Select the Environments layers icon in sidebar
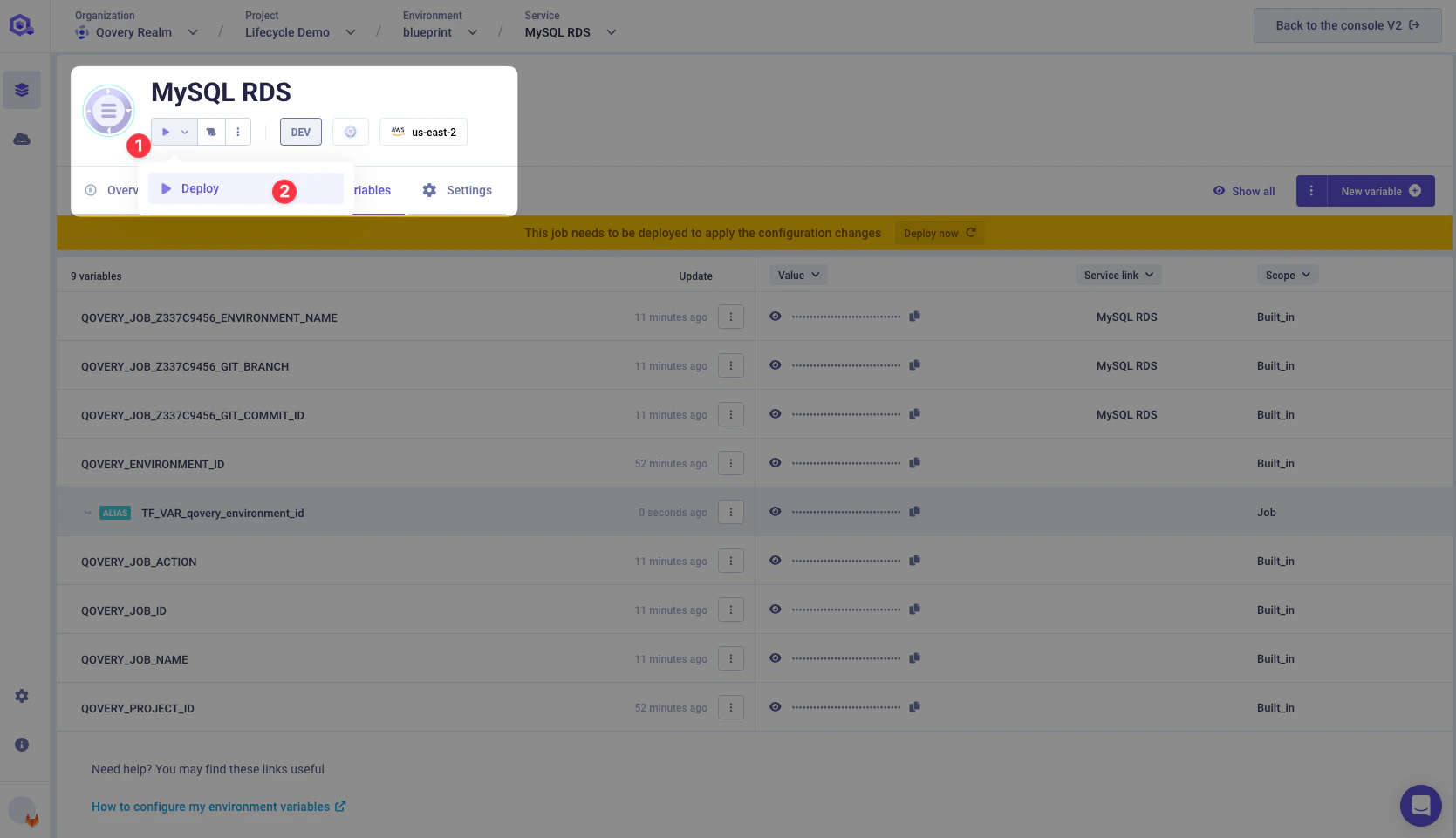 (21, 90)
